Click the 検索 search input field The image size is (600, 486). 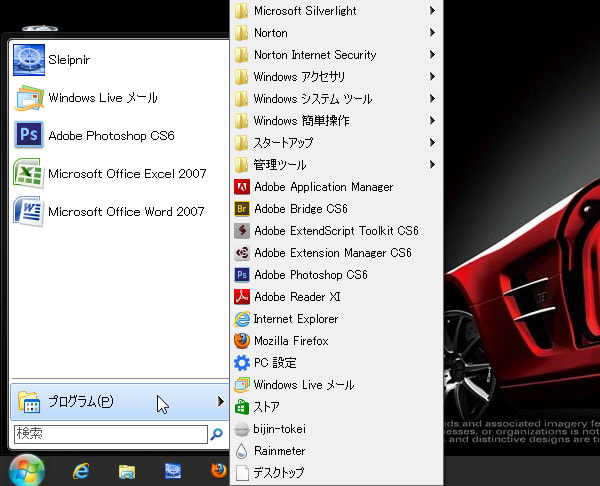pos(108,434)
